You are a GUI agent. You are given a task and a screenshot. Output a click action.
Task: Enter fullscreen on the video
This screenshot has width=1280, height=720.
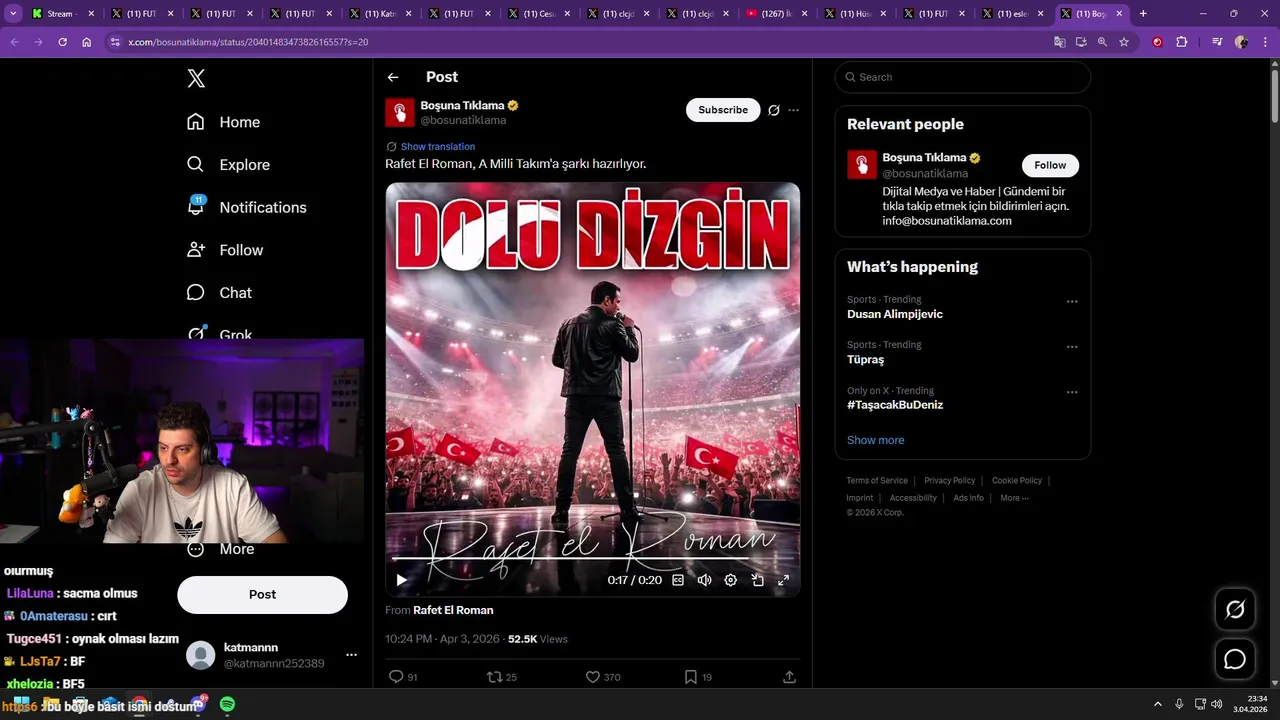point(784,580)
